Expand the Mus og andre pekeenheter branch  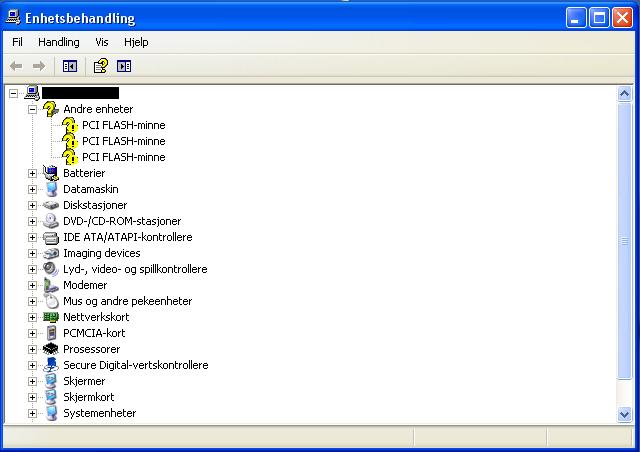pos(32,301)
